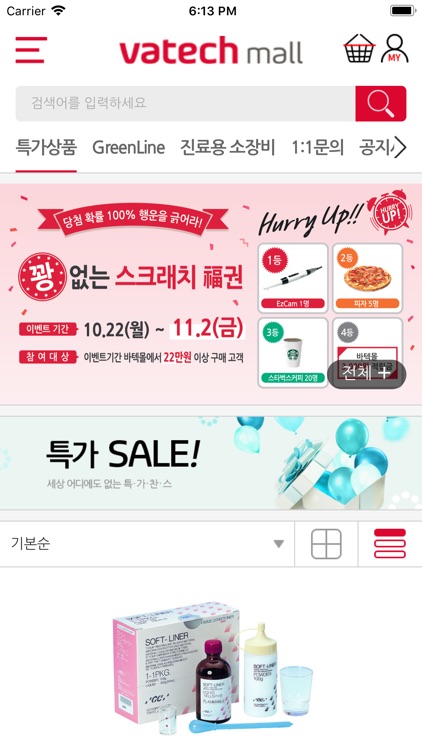The height and width of the screenshot is (750, 422).
Task: Open the hamburger menu icon
Action: (x=31, y=50)
